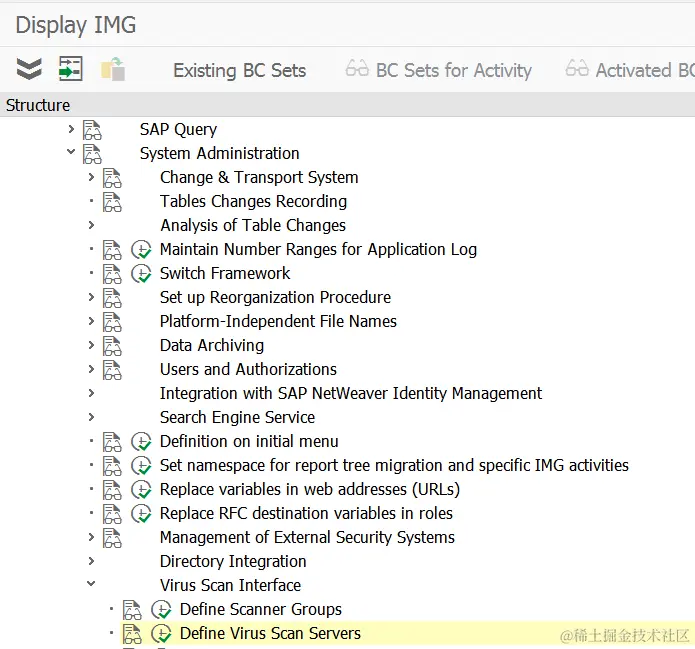This screenshot has width=695, height=649.
Task: Open documentation icon for SAP Query
Action: [92, 130]
